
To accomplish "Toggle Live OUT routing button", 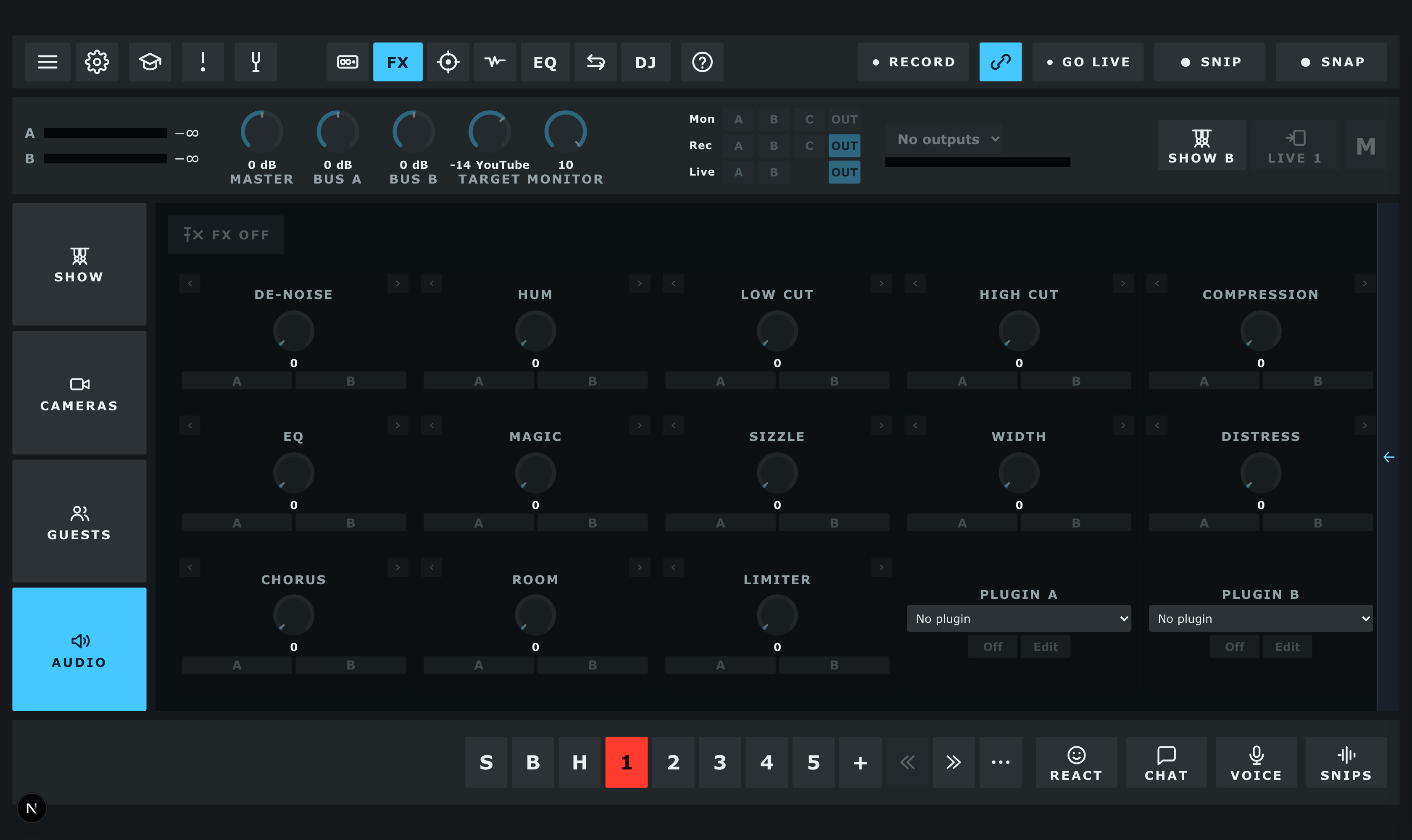I will (x=845, y=172).
